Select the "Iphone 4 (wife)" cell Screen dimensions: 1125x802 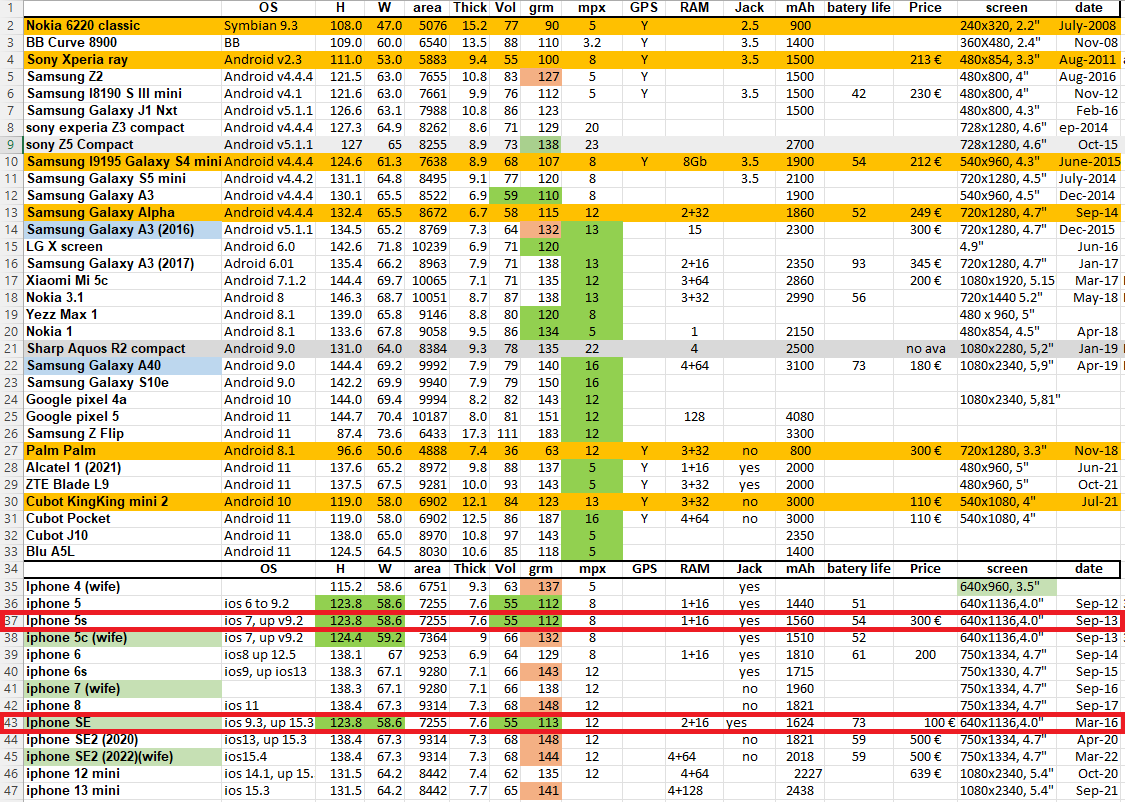(x=123, y=587)
